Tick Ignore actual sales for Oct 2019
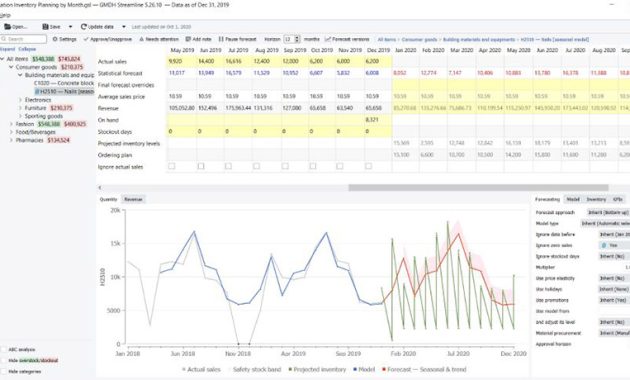Image resolution: width=630 pixels, height=380 pixels. [313, 166]
